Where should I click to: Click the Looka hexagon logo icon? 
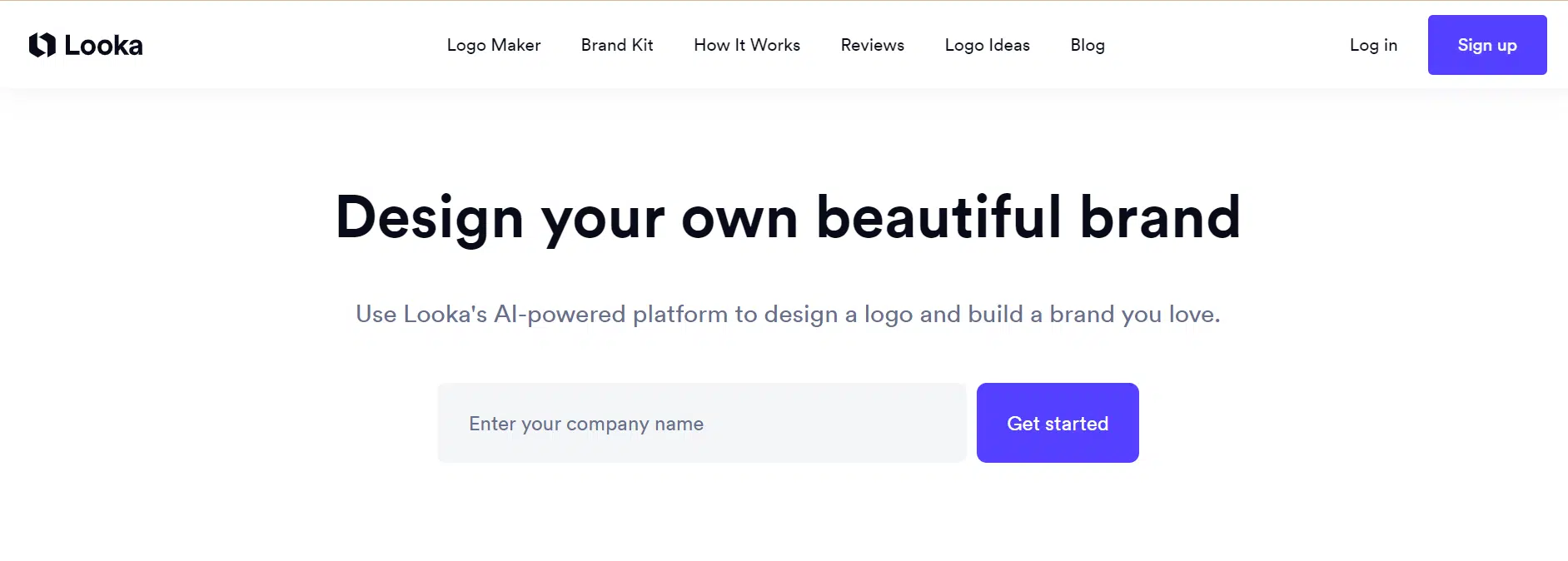point(42,45)
